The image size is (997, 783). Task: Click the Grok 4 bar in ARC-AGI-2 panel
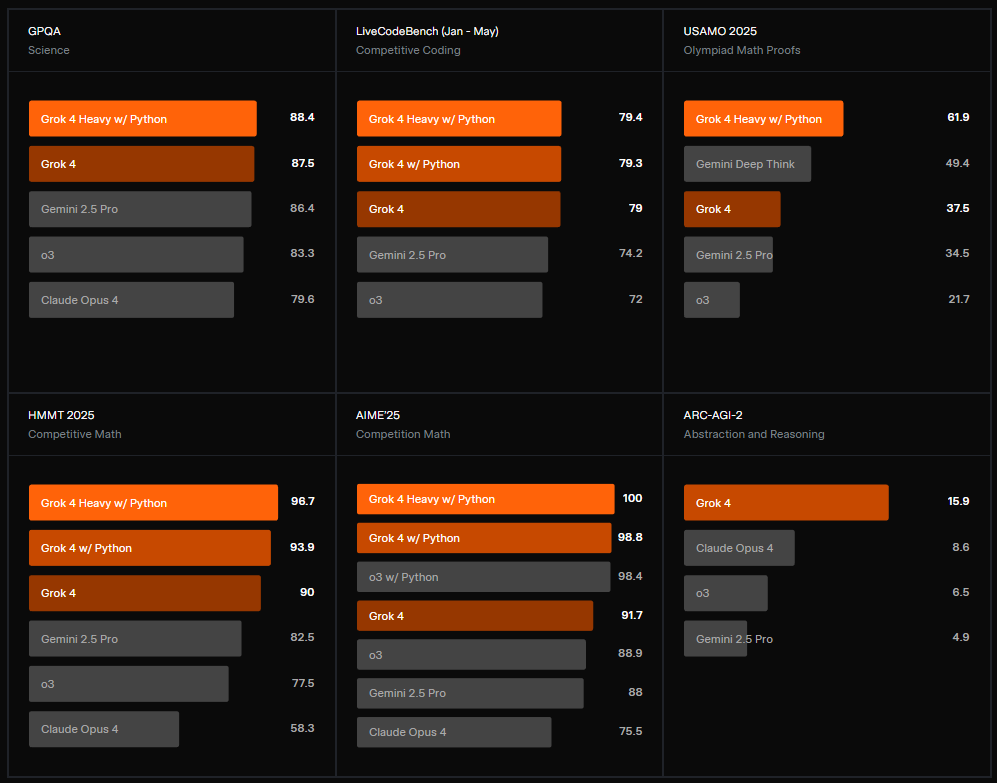[785, 502]
